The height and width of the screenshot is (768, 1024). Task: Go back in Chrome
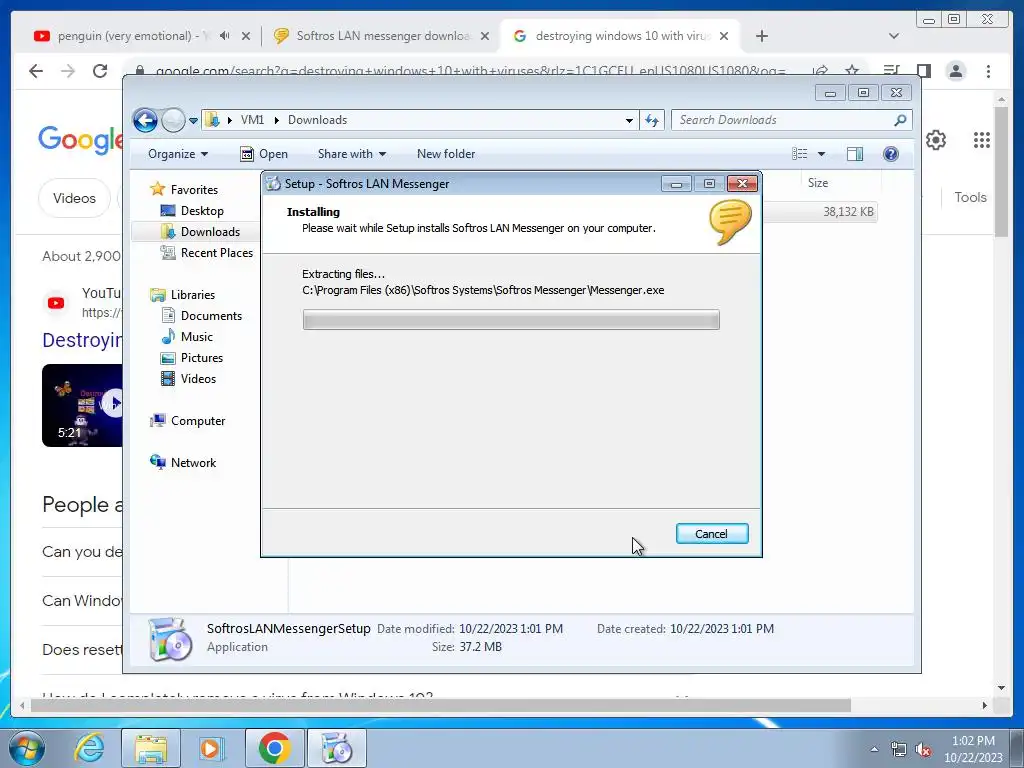click(36, 71)
